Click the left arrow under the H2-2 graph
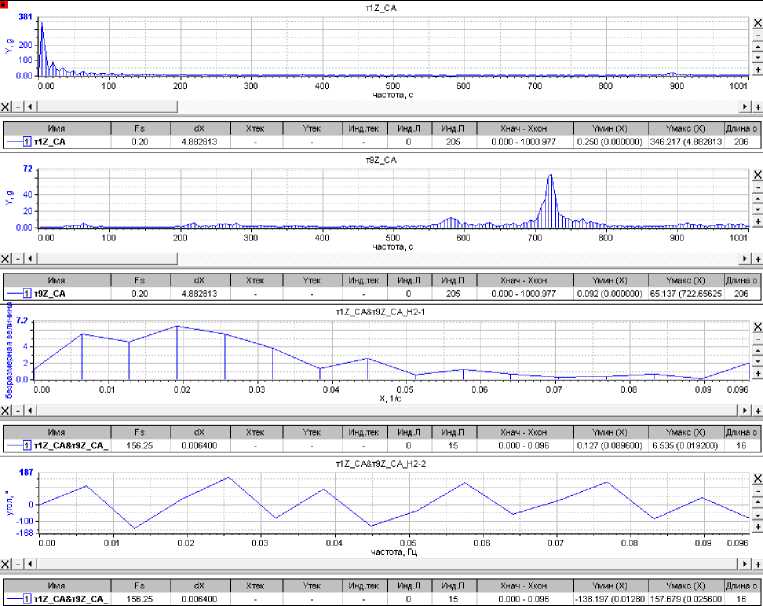The width and height of the screenshot is (763, 606). click(x=30, y=564)
